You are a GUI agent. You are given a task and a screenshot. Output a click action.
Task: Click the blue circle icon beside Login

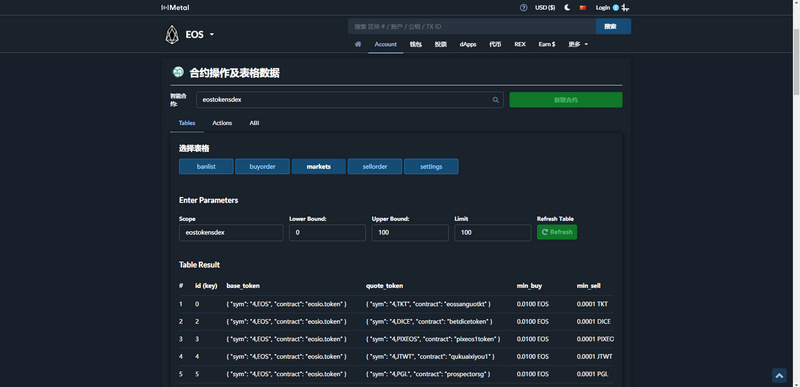pos(616,8)
